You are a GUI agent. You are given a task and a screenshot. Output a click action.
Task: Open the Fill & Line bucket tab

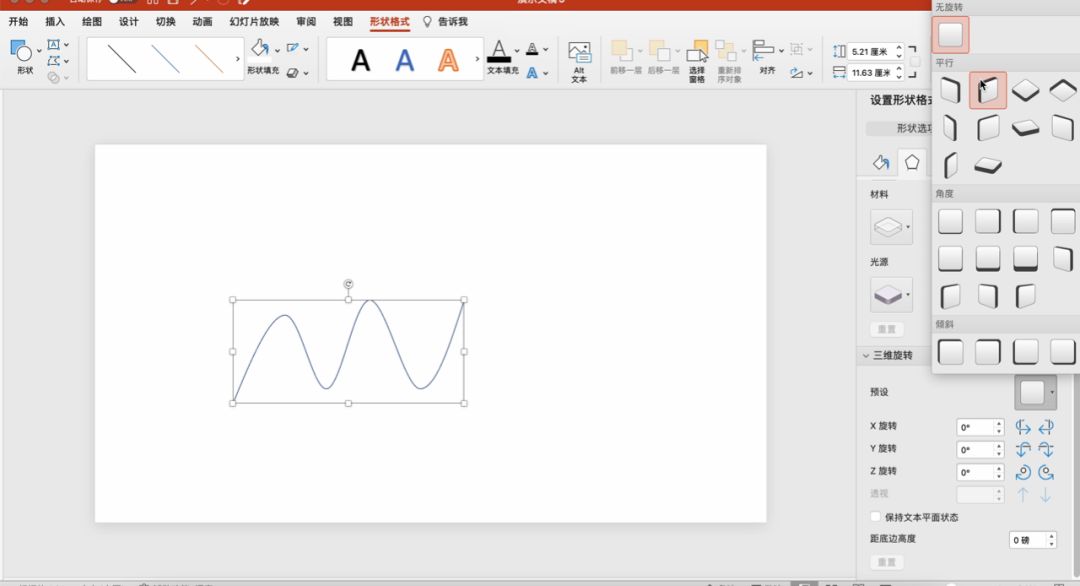click(881, 163)
